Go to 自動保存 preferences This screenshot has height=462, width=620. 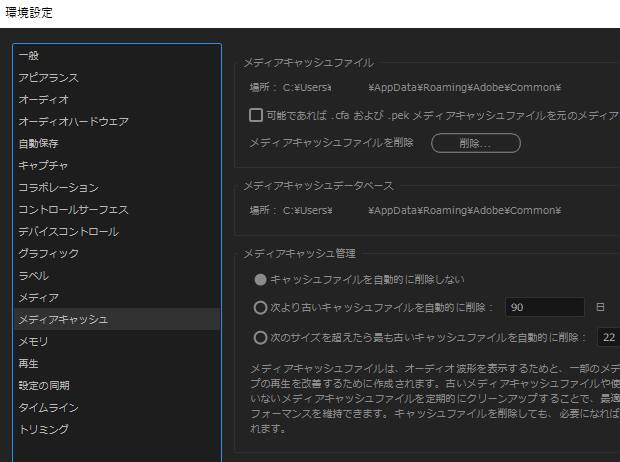39,144
